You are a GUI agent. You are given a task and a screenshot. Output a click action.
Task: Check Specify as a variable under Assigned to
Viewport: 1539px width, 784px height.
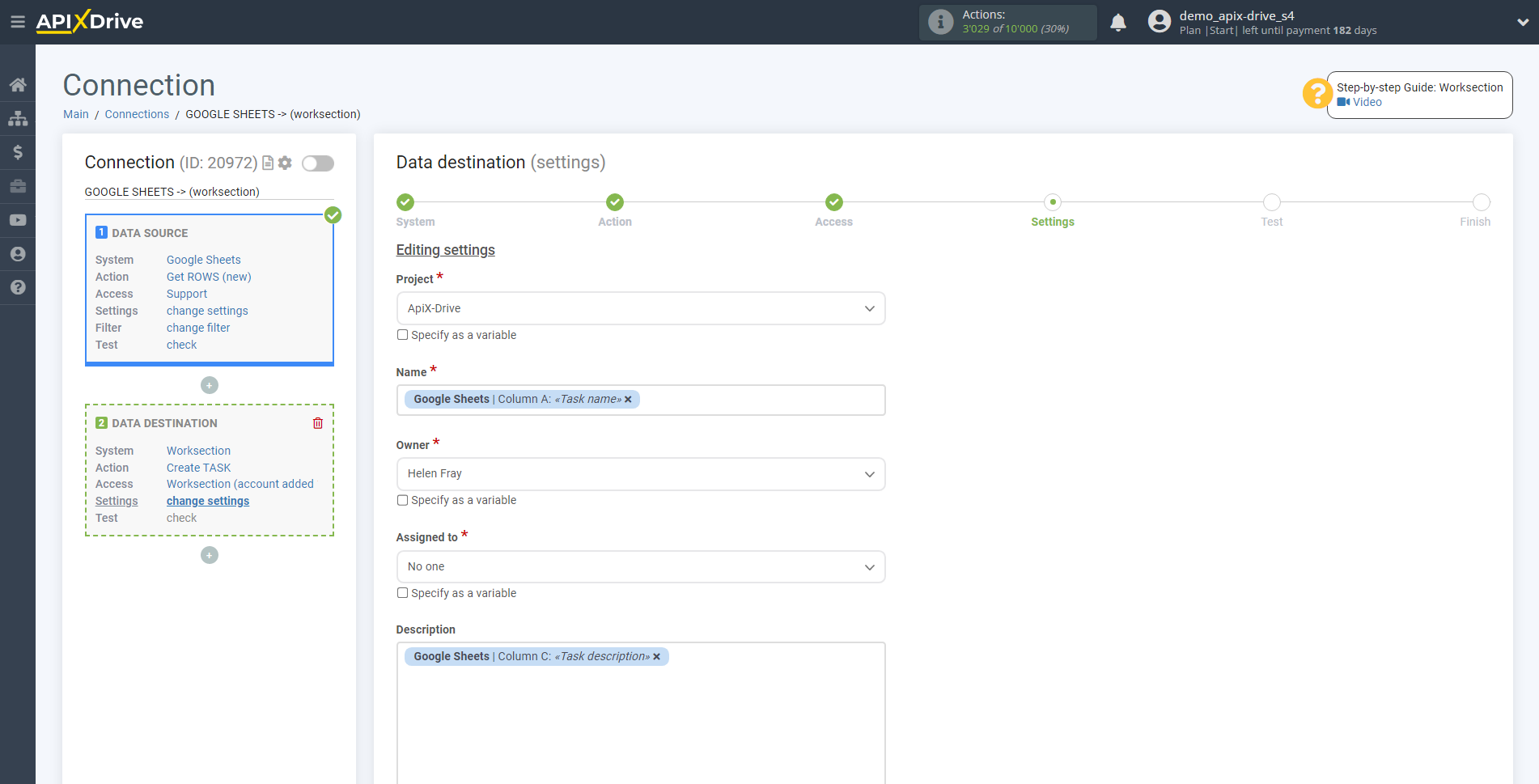[x=402, y=593]
